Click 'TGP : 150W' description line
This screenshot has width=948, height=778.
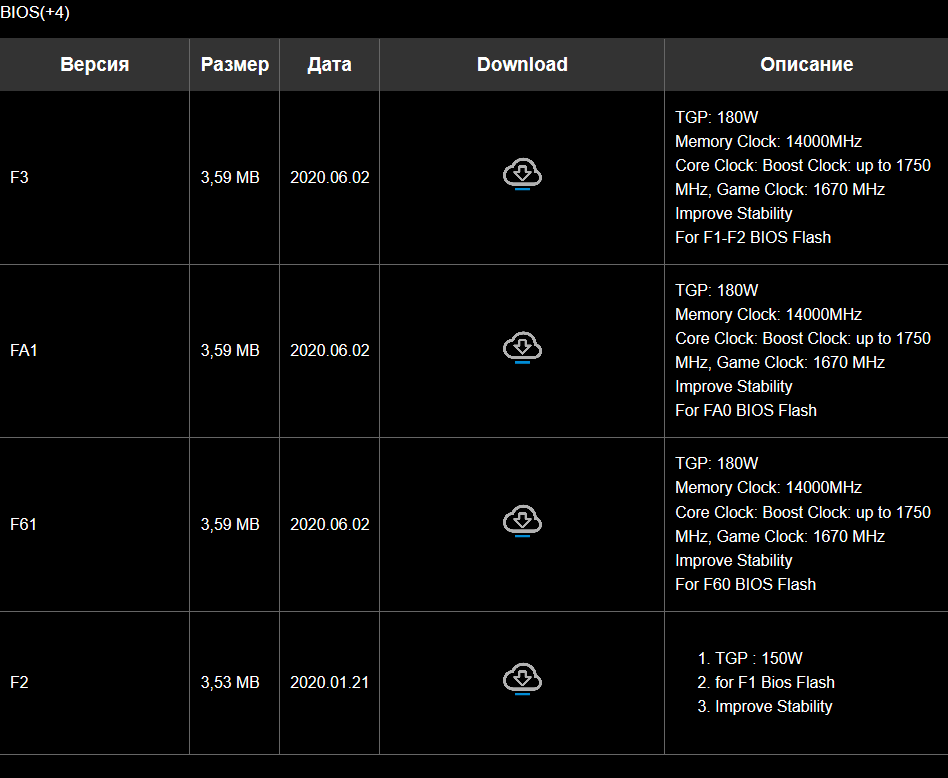[x=759, y=658]
